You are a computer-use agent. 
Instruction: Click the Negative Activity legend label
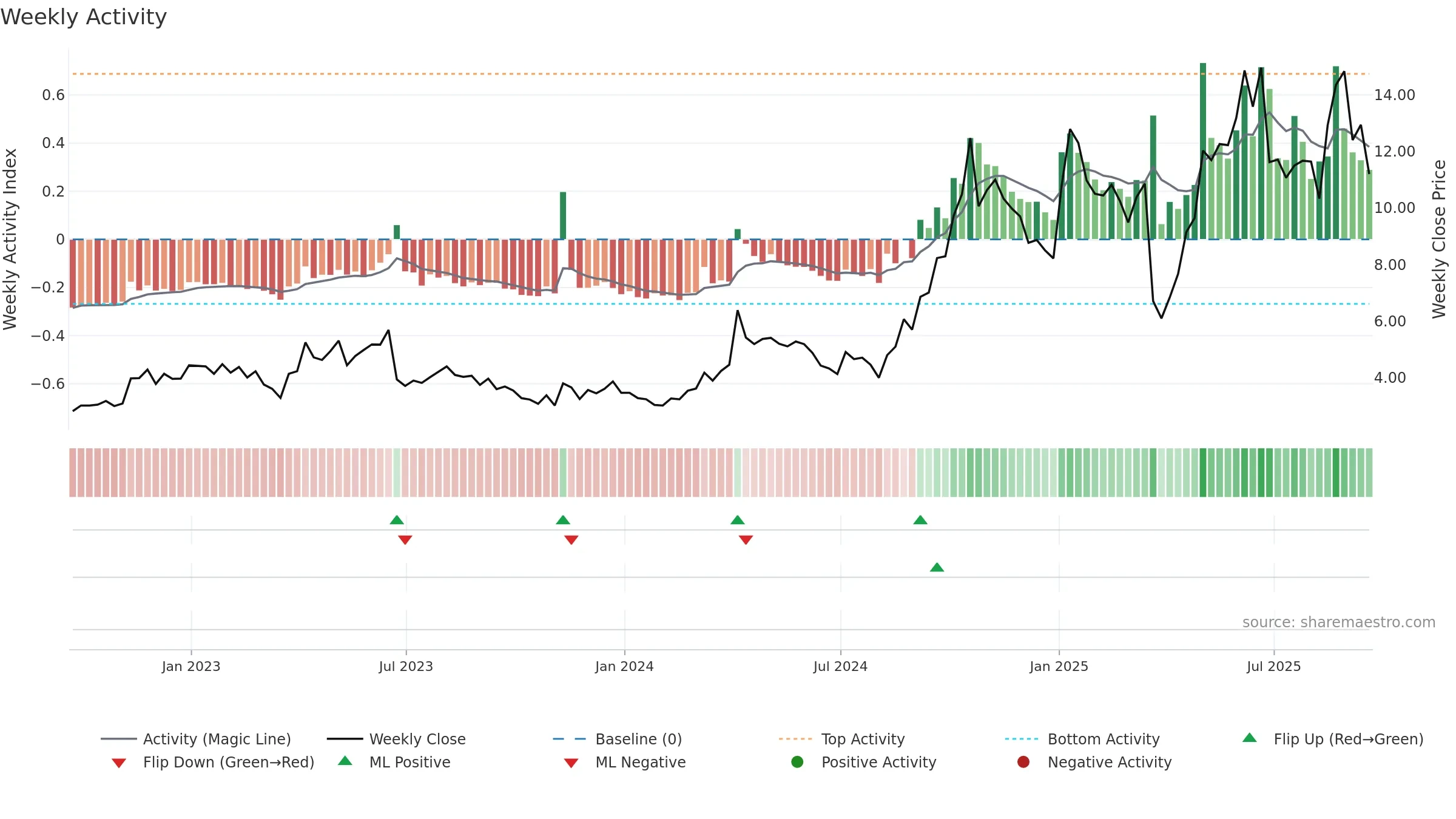click(1110, 762)
